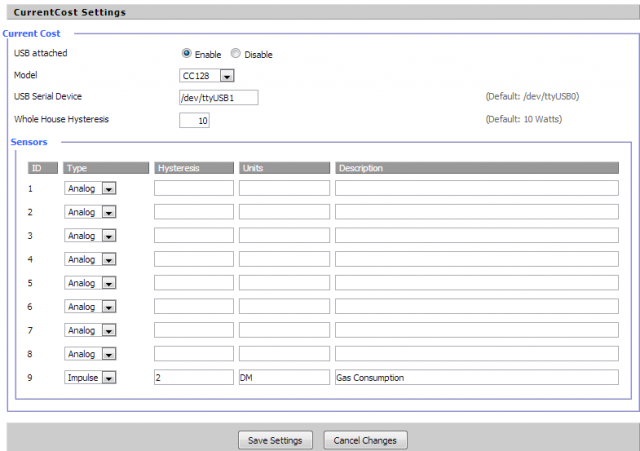Click the Hysteresis field for sensor 4
640x451 pixels.
[194, 259]
